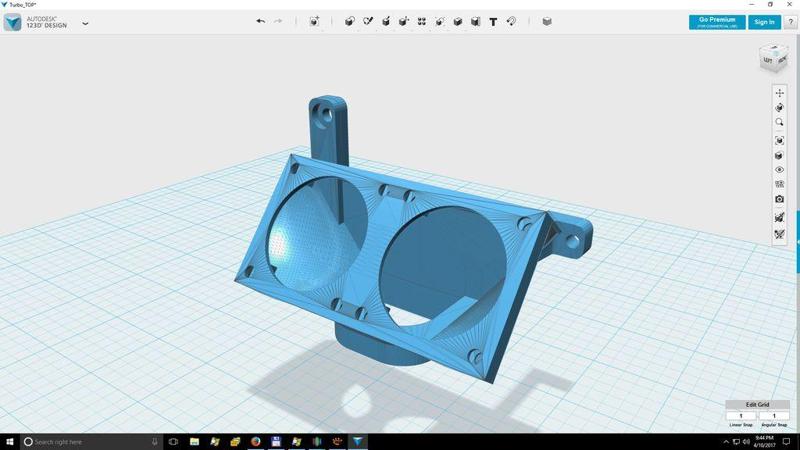Open the Primitives menu icon

click(349, 21)
